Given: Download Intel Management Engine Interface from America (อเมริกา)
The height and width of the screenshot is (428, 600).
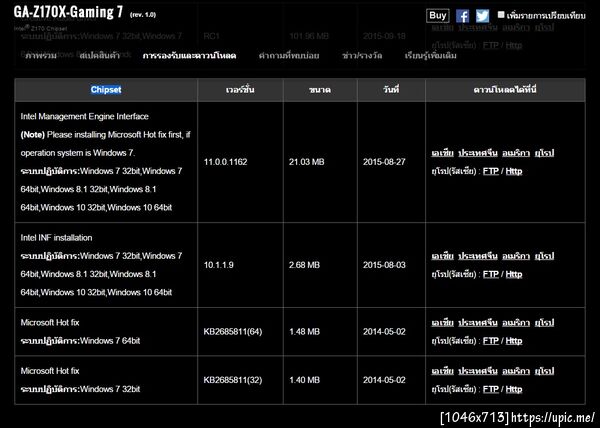Looking at the screenshot, I should click(516, 153).
